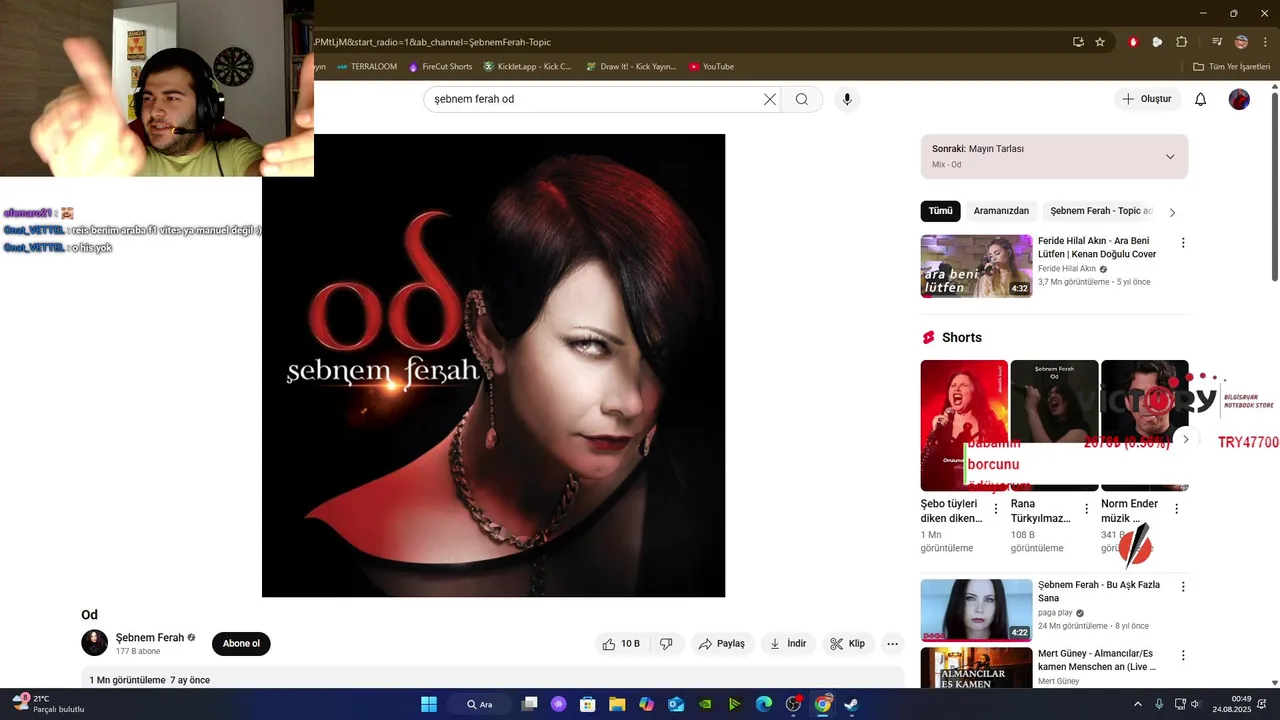Open the Chrome three-dot menu
The width and height of the screenshot is (1280, 720).
pos(1265,42)
